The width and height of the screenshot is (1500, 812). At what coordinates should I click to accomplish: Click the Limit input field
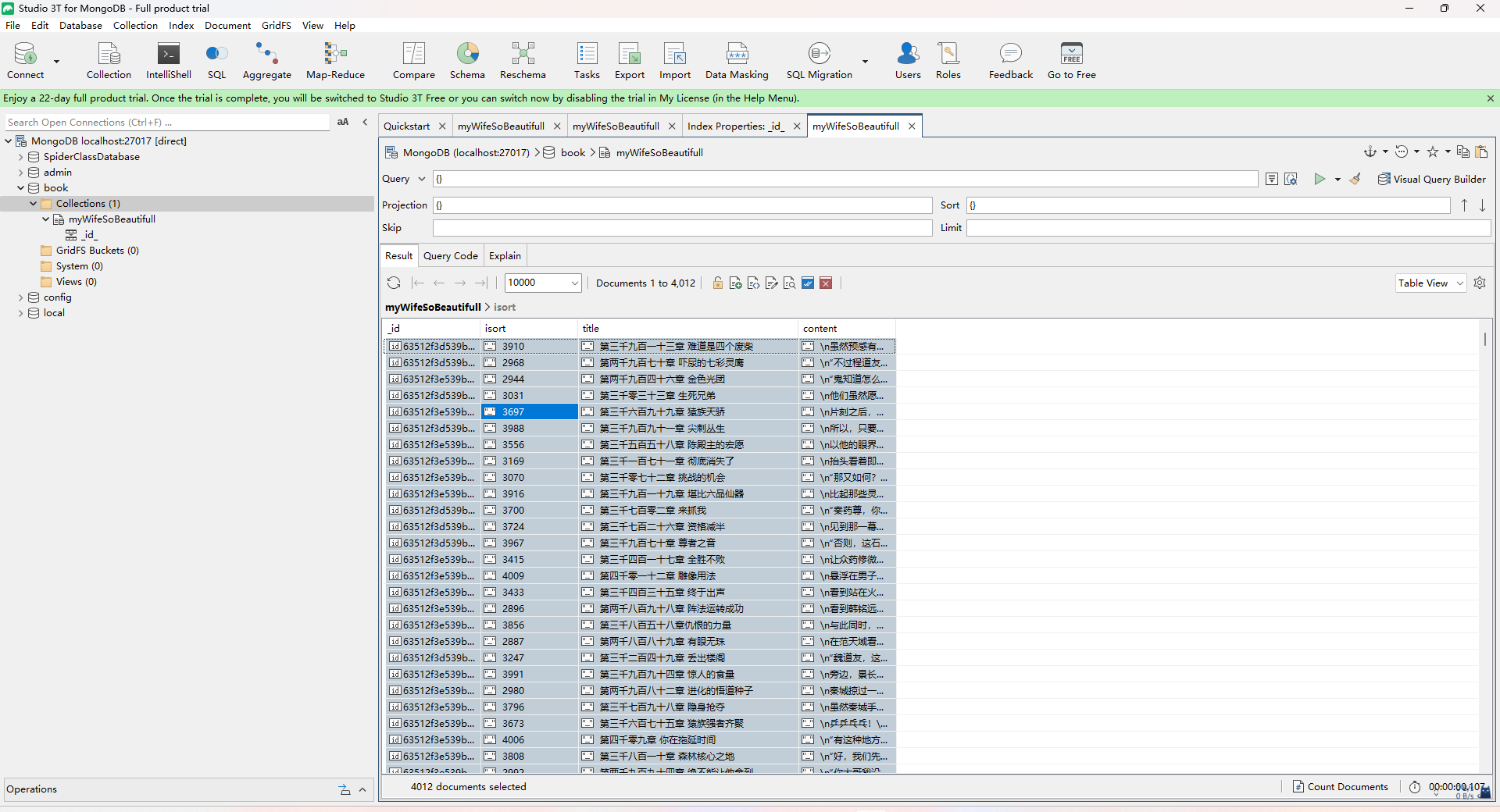tap(1228, 227)
